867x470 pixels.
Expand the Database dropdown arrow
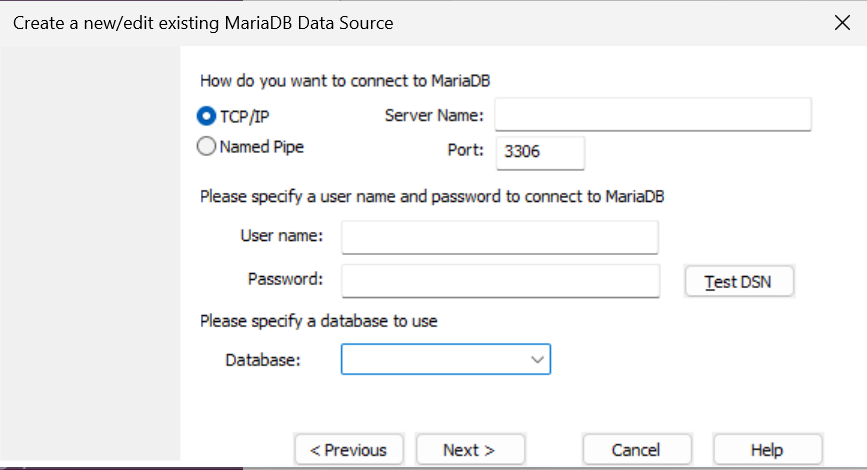(538, 359)
